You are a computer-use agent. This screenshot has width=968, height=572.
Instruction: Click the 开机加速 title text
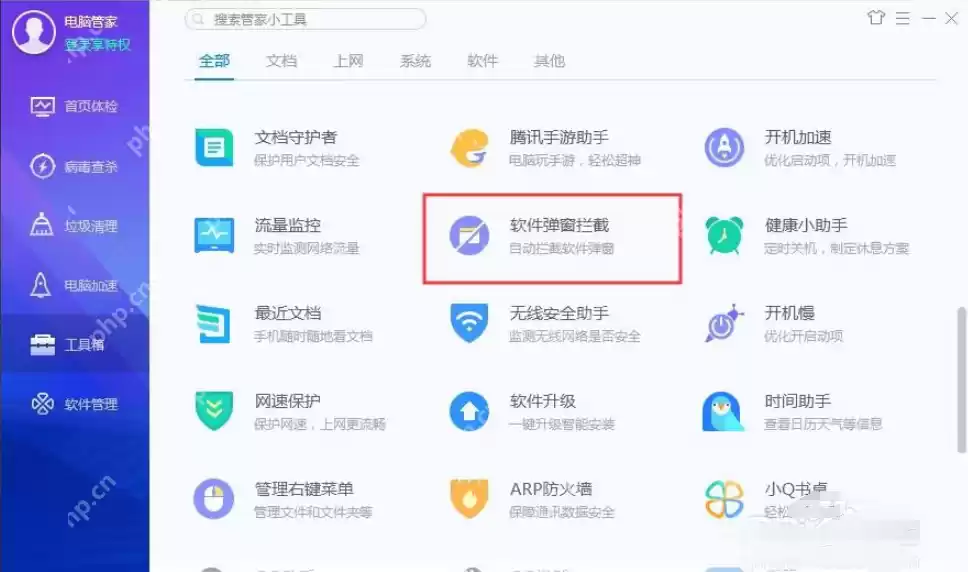click(x=798, y=137)
